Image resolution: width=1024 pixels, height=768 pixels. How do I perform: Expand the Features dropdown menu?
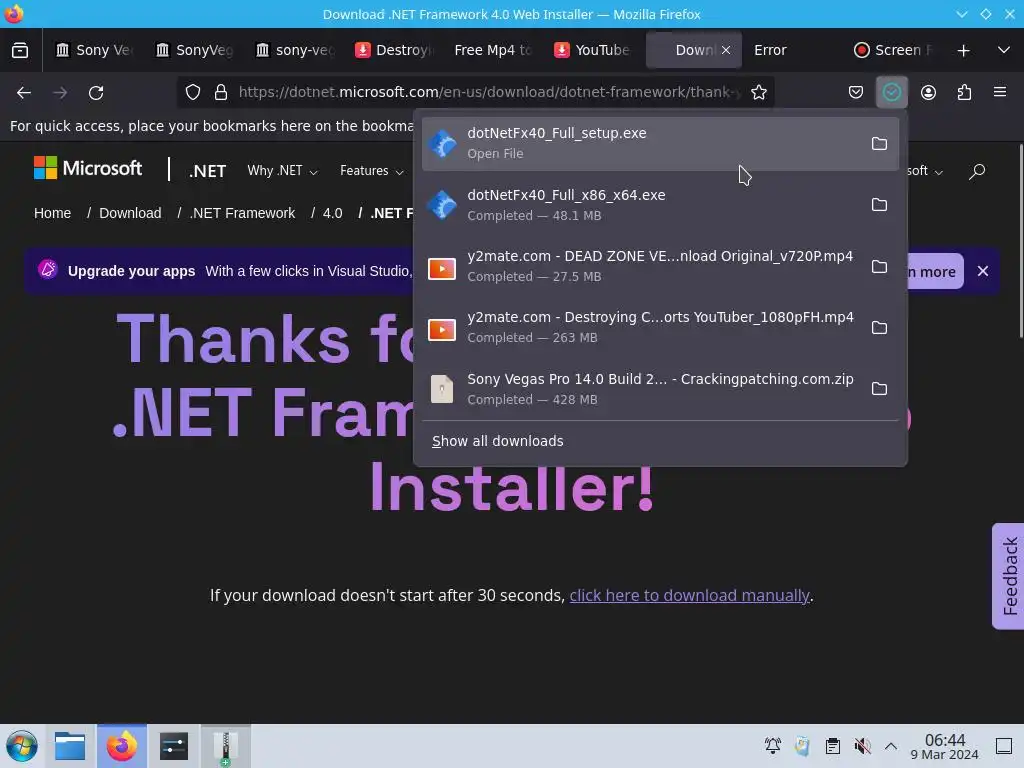point(372,170)
